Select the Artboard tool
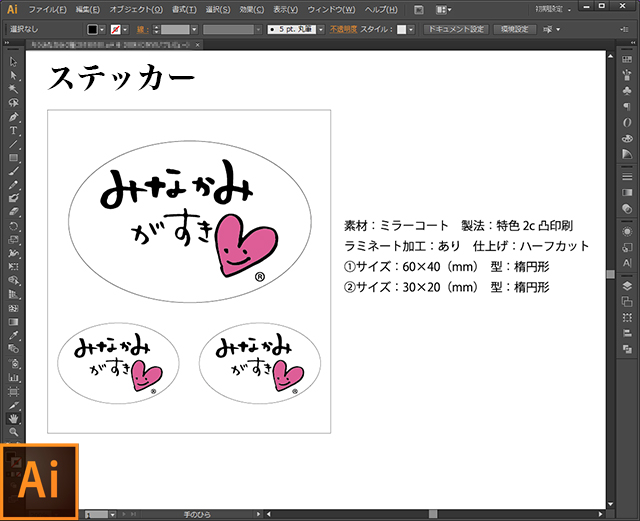This screenshot has width=640, height=521. (13, 392)
